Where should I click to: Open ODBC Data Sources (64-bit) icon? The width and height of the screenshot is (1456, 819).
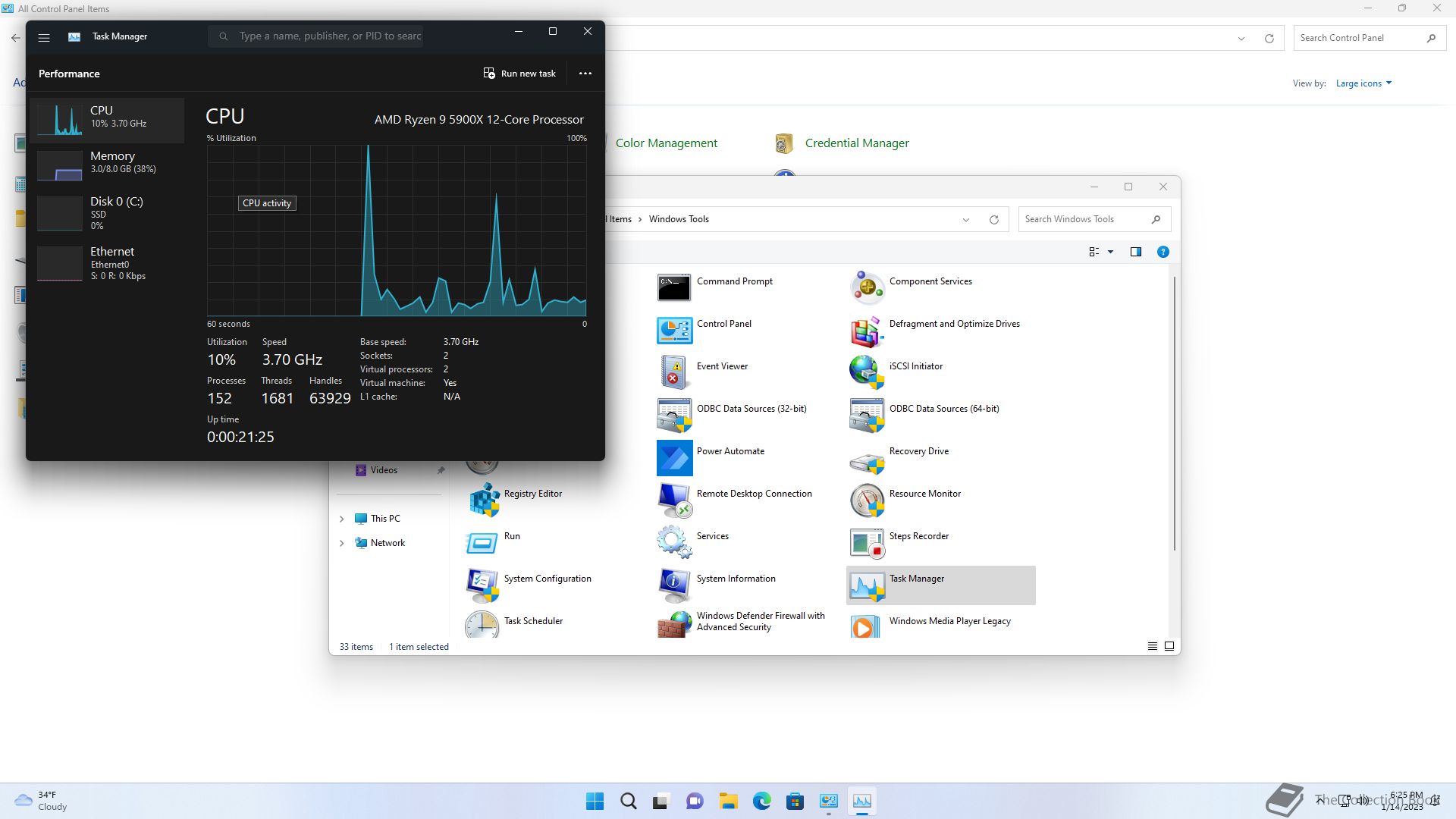click(867, 416)
